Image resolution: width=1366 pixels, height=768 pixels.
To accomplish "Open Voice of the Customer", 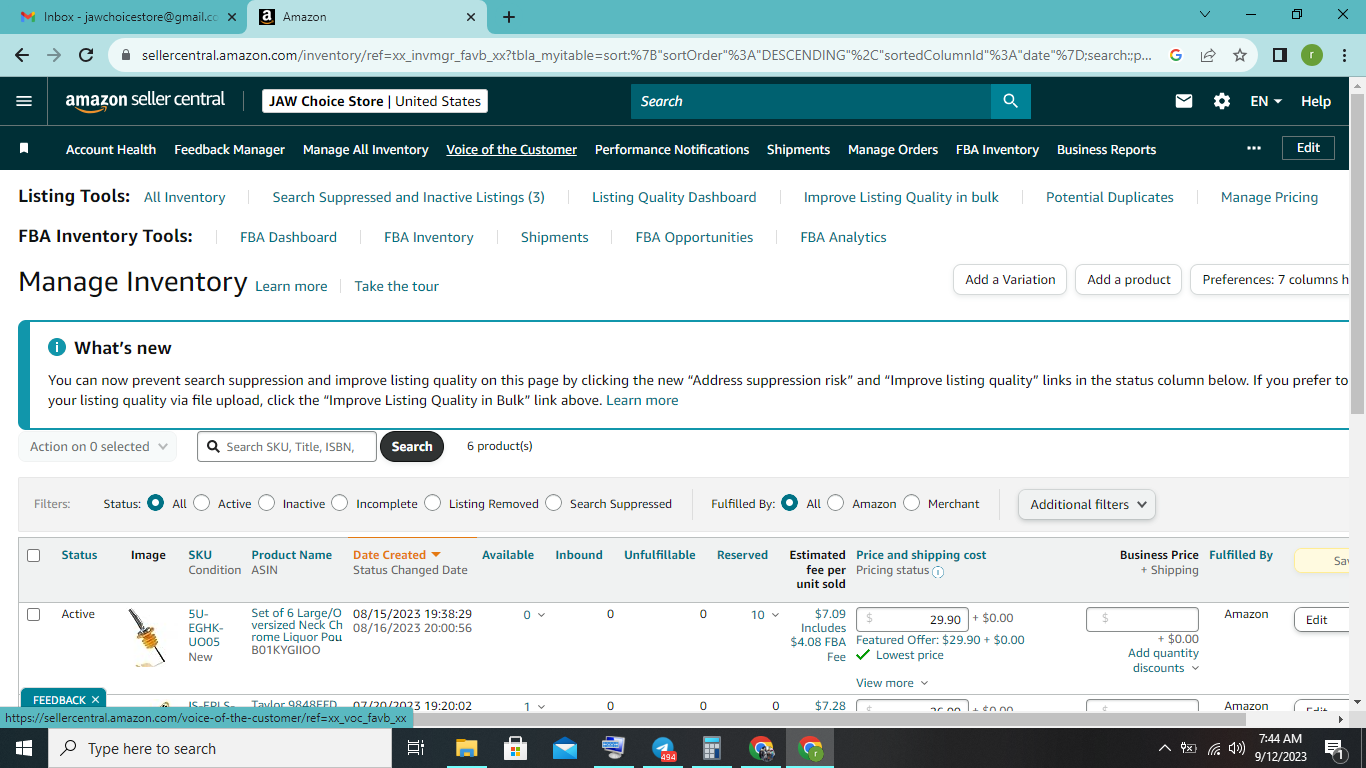I will [511, 149].
